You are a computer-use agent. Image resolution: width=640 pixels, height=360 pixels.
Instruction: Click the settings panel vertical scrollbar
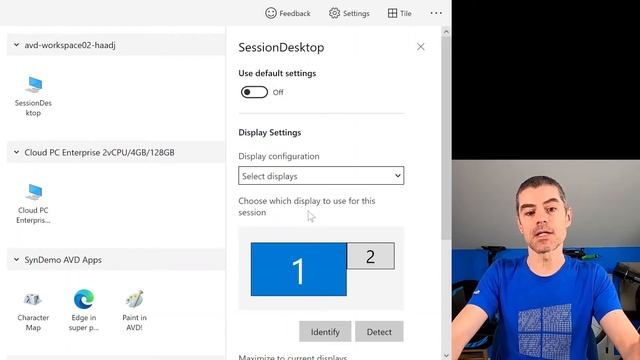[446, 139]
